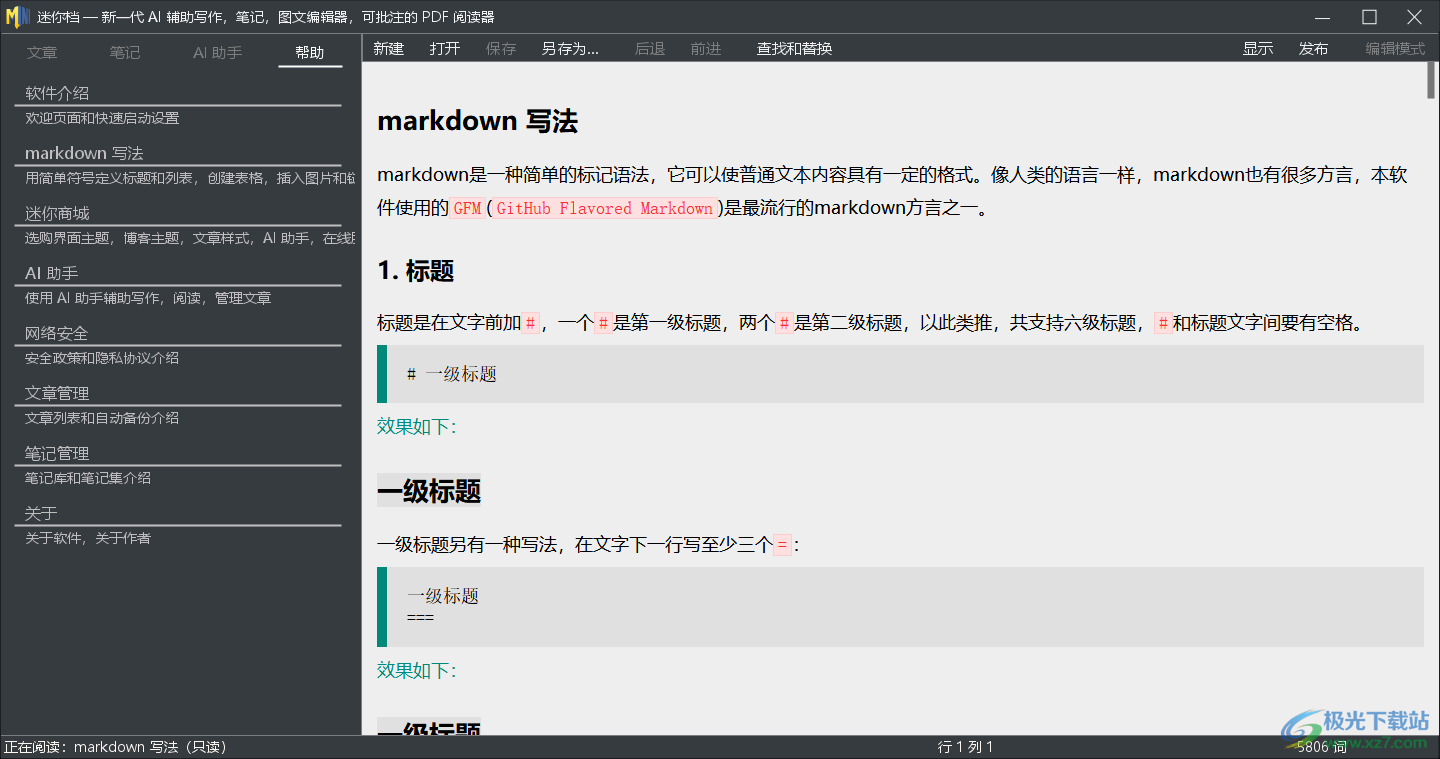Open the 显示 menu
The image size is (1440, 759).
[x=1258, y=48]
